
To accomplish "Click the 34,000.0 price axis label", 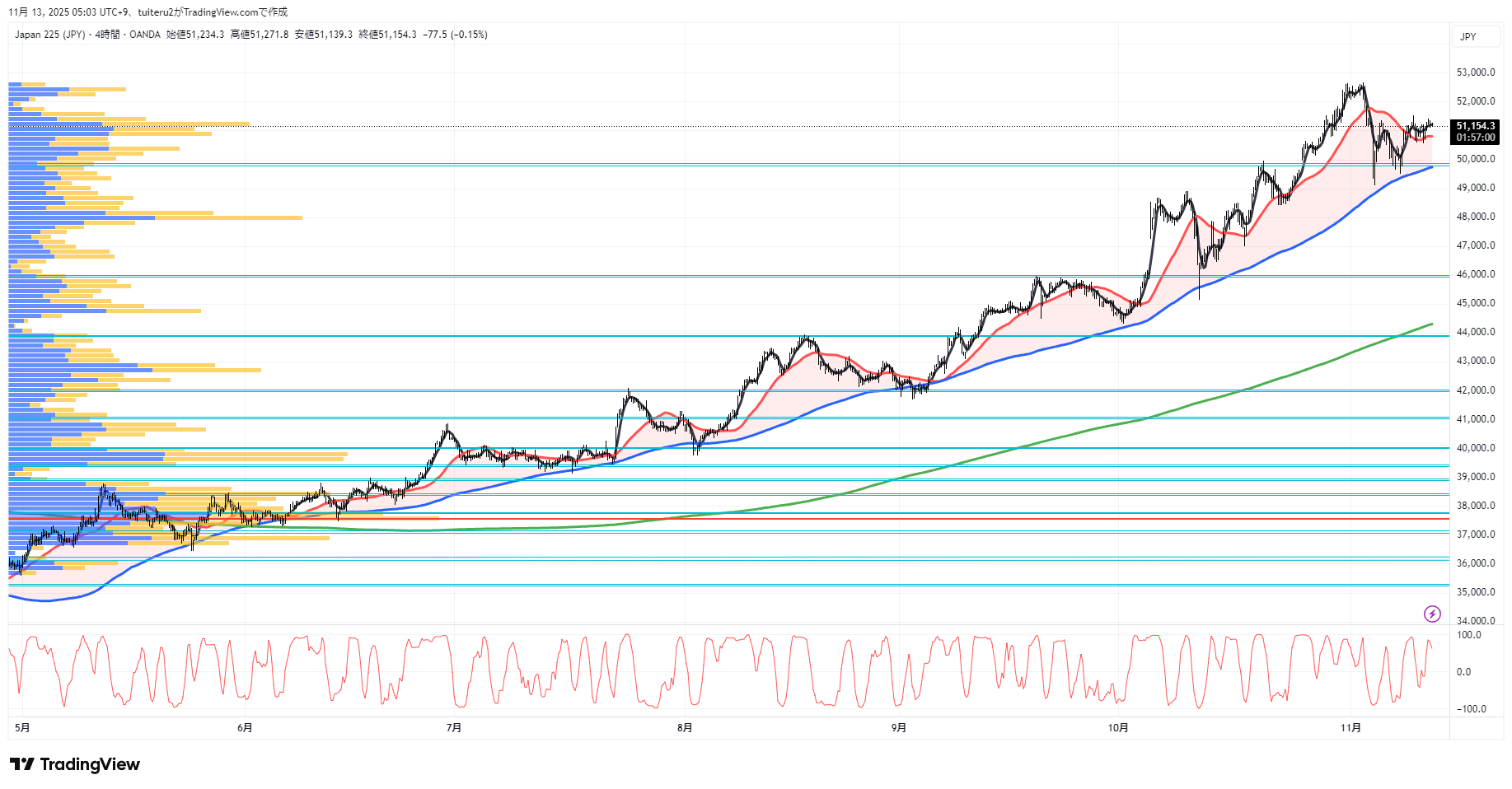I will (x=1475, y=621).
